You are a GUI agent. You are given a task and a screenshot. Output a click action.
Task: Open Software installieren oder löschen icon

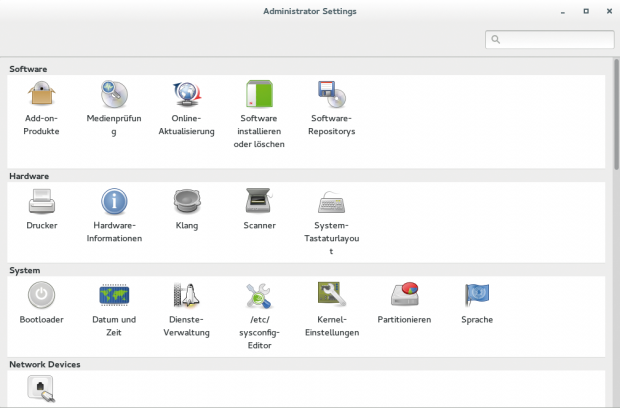pos(259,94)
